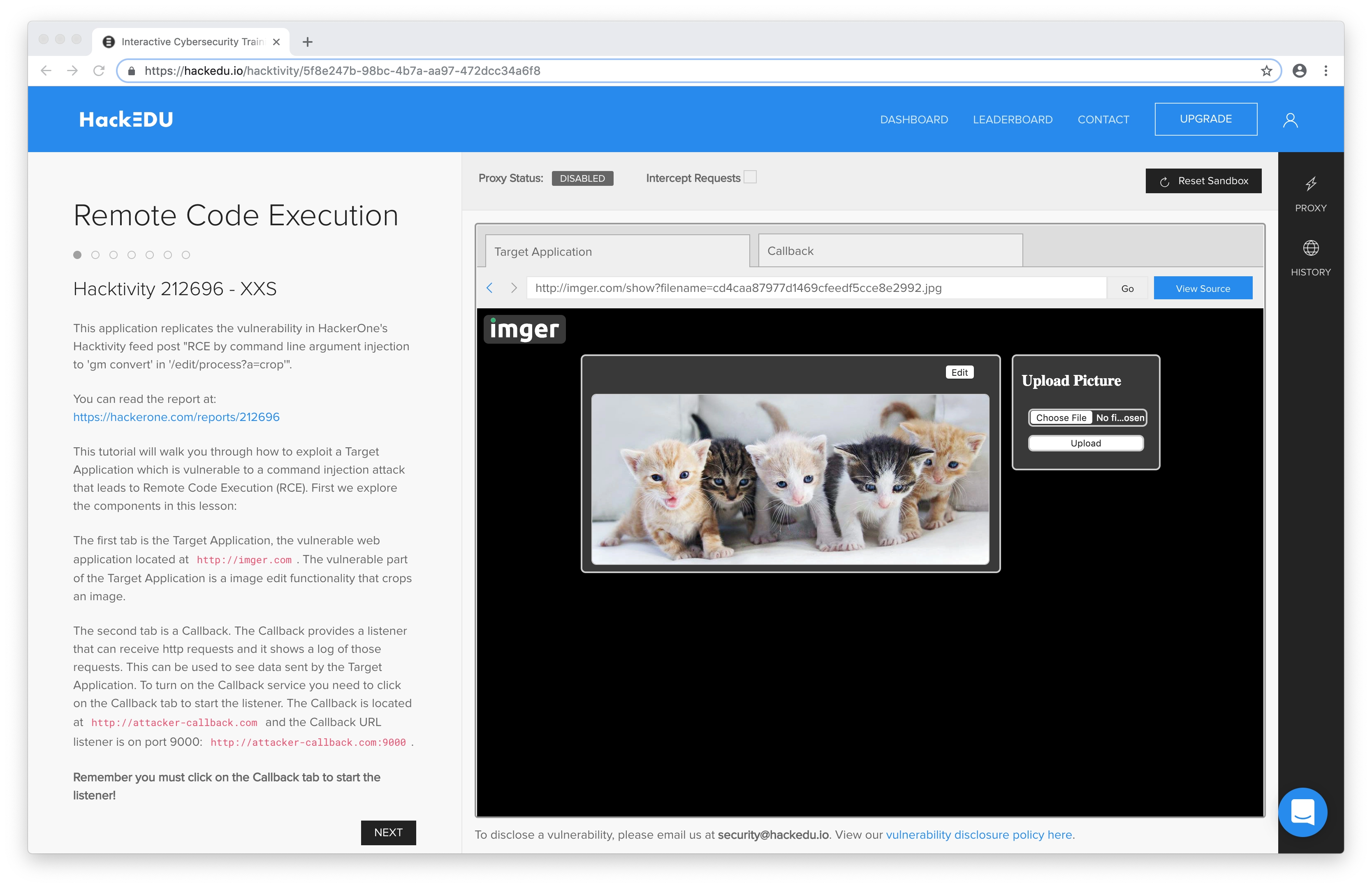1372x888 pixels.
Task: Open the Leaderboard menu item
Action: click(x=1012, y=120)
